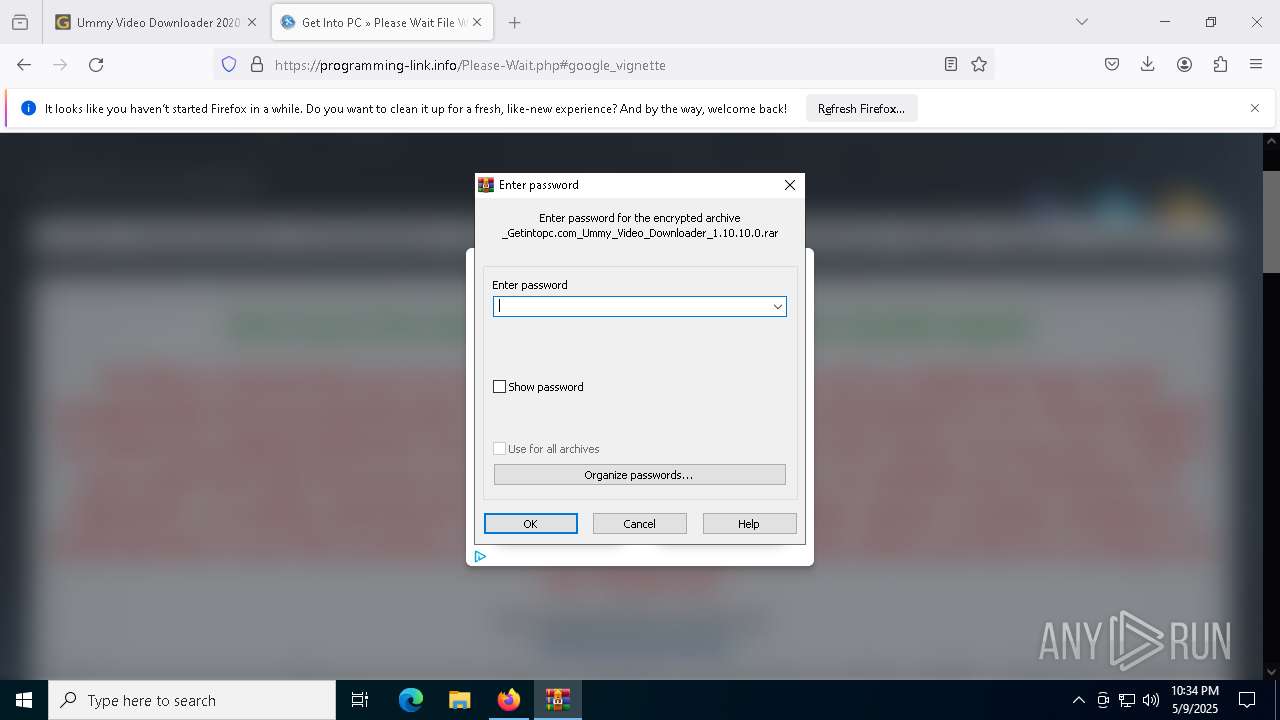
Task: Launch Microsoft Edge from taskbar
Action: click(x=411, y=700)
